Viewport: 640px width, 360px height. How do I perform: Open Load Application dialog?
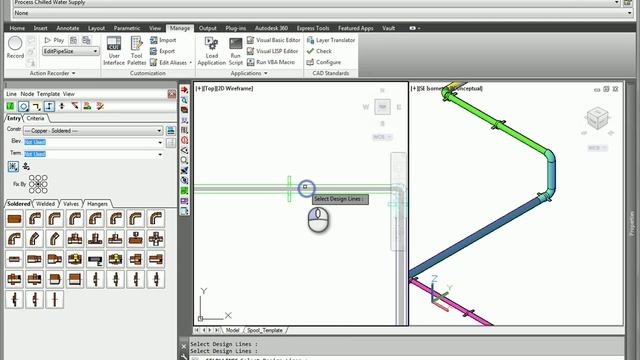[x=211, y=51]
